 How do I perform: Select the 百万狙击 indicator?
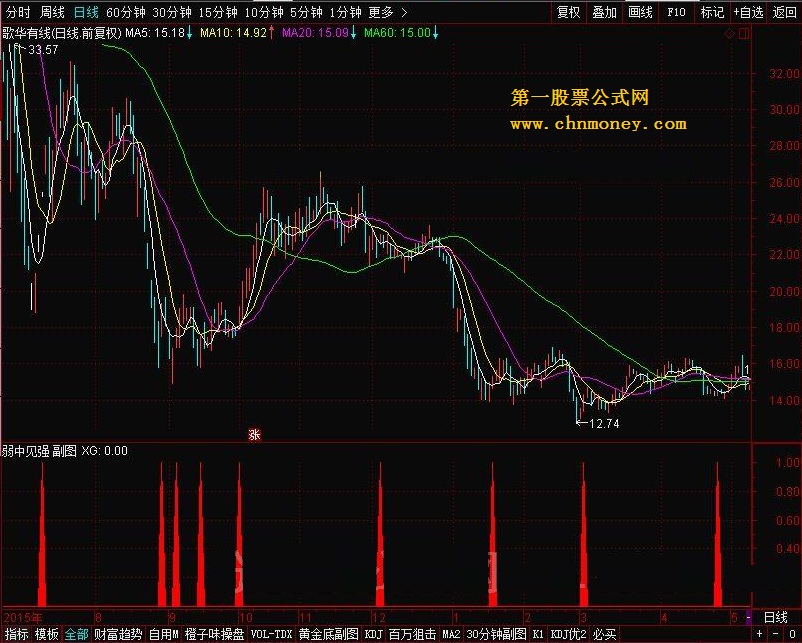click(412, 635)
